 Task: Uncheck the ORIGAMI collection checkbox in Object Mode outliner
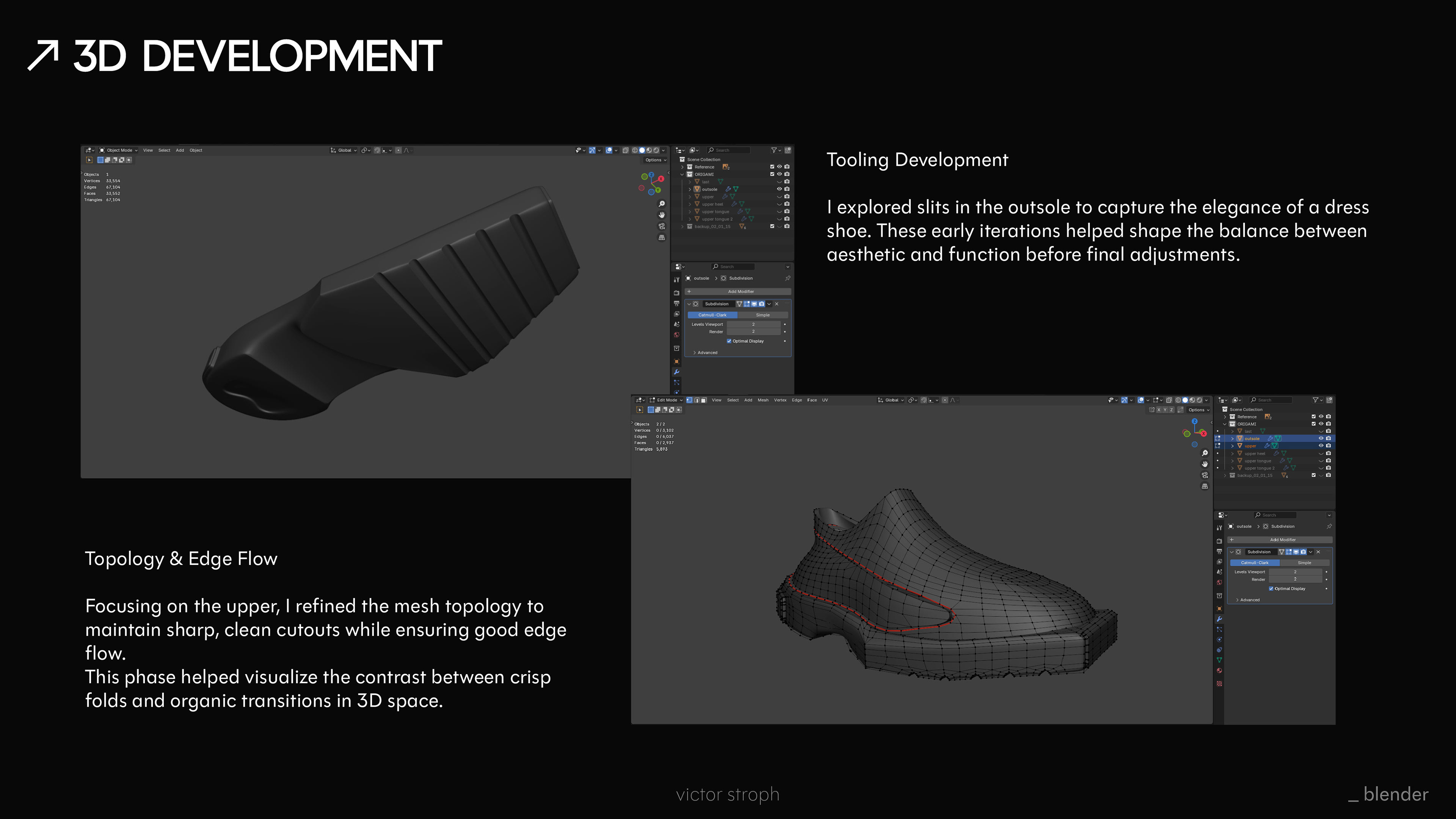click(772, 174)
